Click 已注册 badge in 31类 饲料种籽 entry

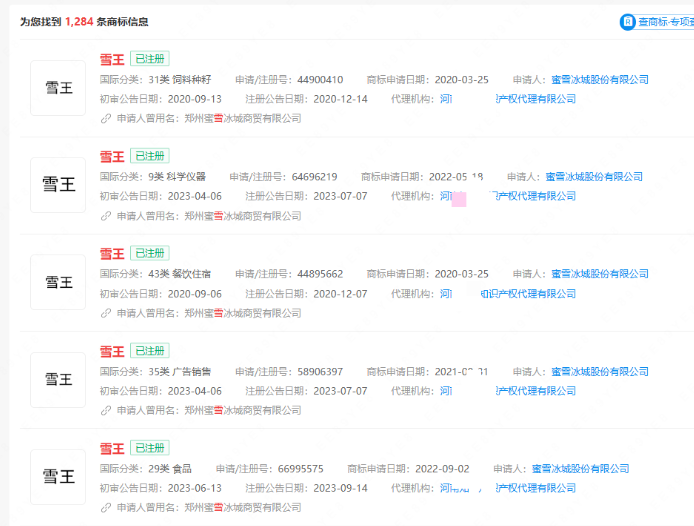(x=150, y=59)
